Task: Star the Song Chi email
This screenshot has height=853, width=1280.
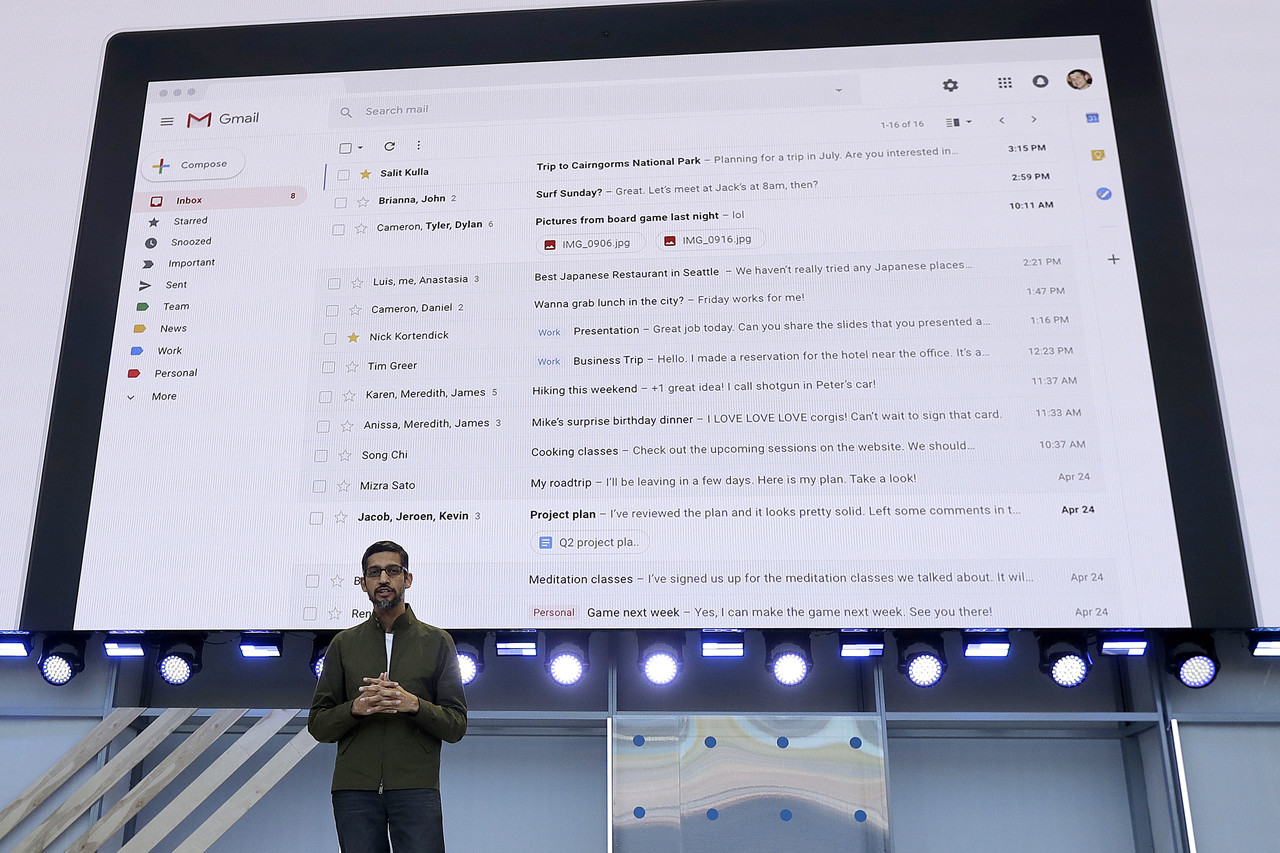Action: click(344, 455)
